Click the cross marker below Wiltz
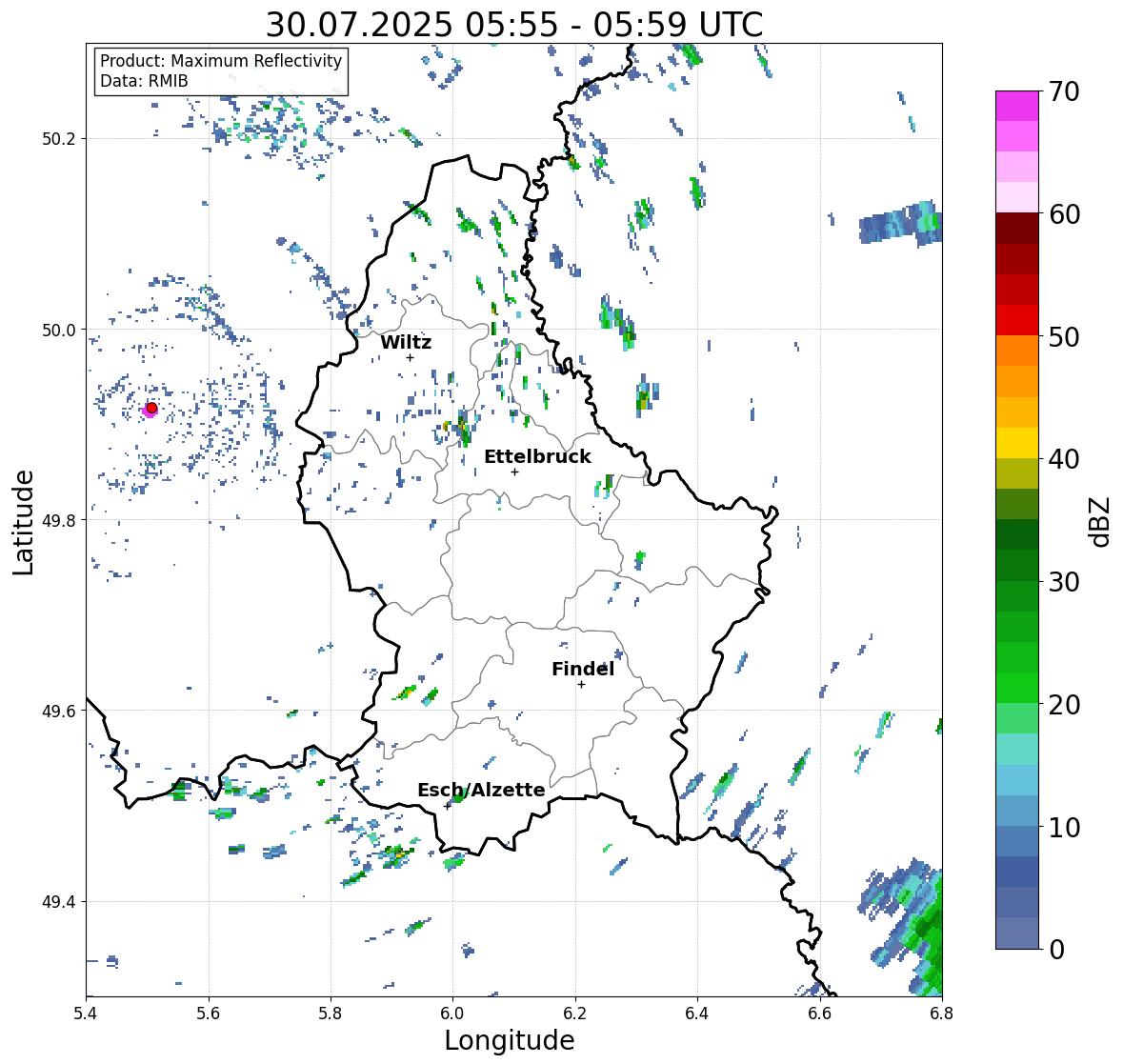Screen dimensions: 1123x1064 [x=410, y=357]
